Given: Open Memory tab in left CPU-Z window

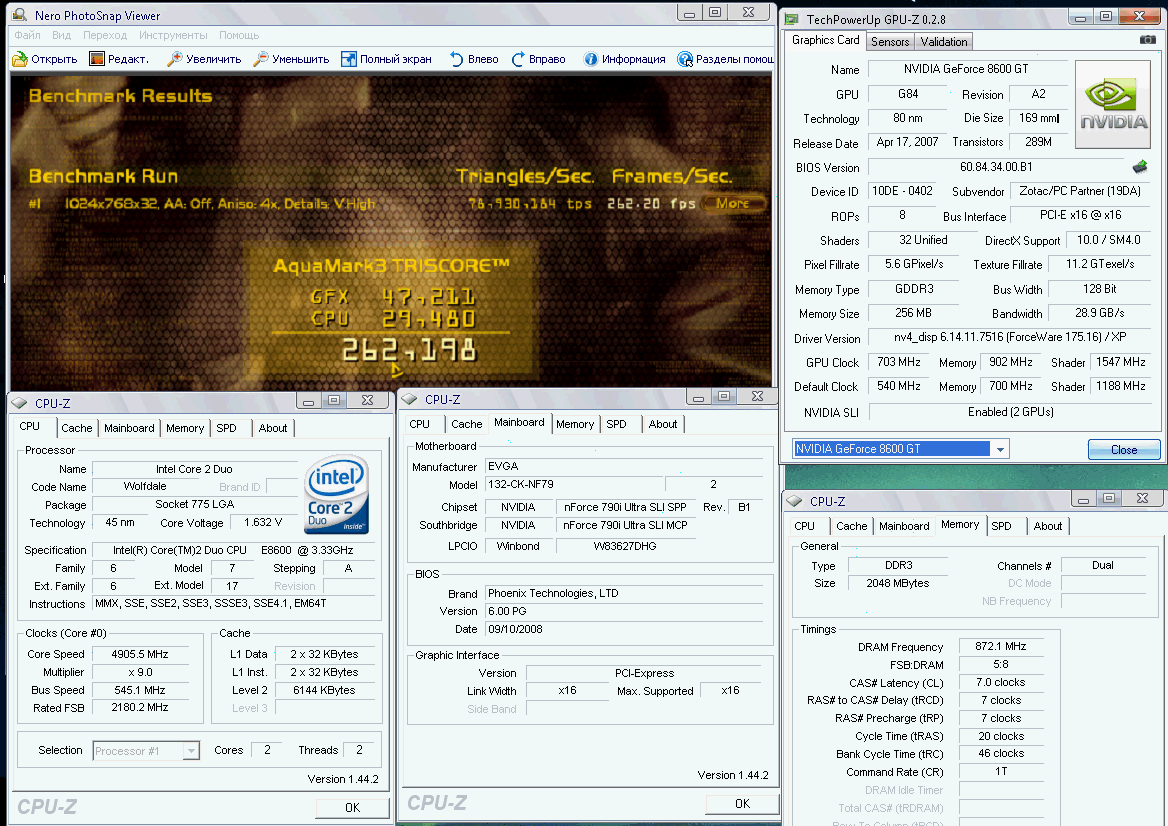Looking at the screenshot, I should tap(185, 428).
